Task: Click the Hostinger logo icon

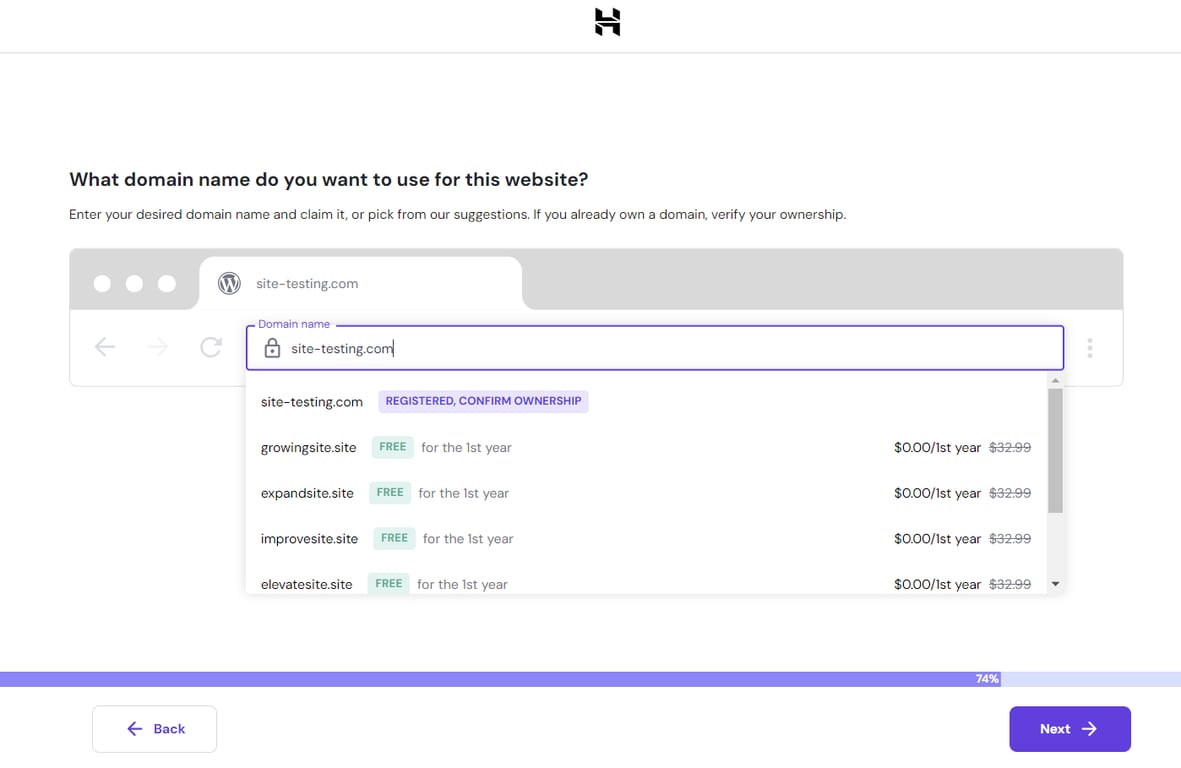Action: 606,22
